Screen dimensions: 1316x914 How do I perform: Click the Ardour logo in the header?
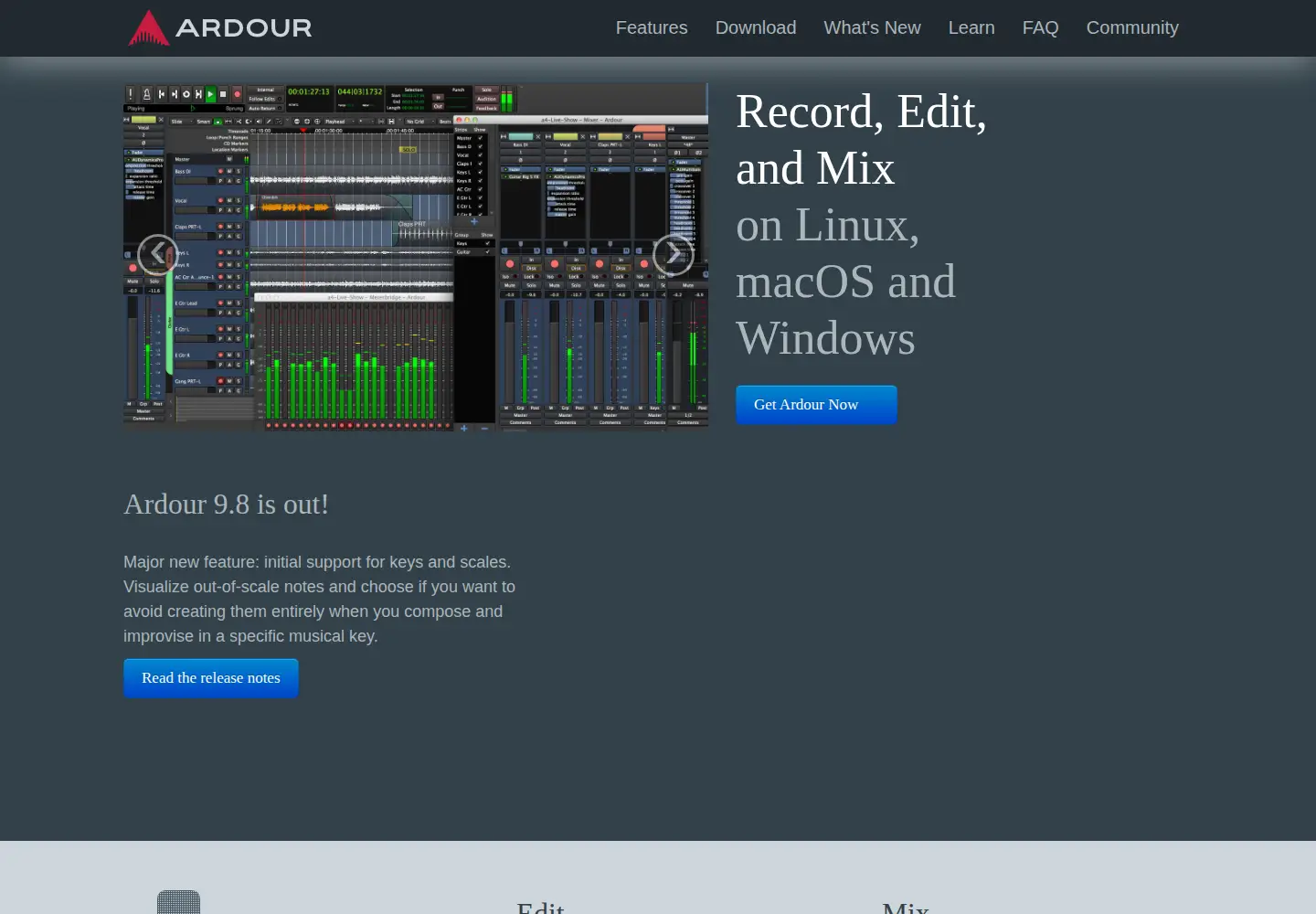click(x=220, y=28)
